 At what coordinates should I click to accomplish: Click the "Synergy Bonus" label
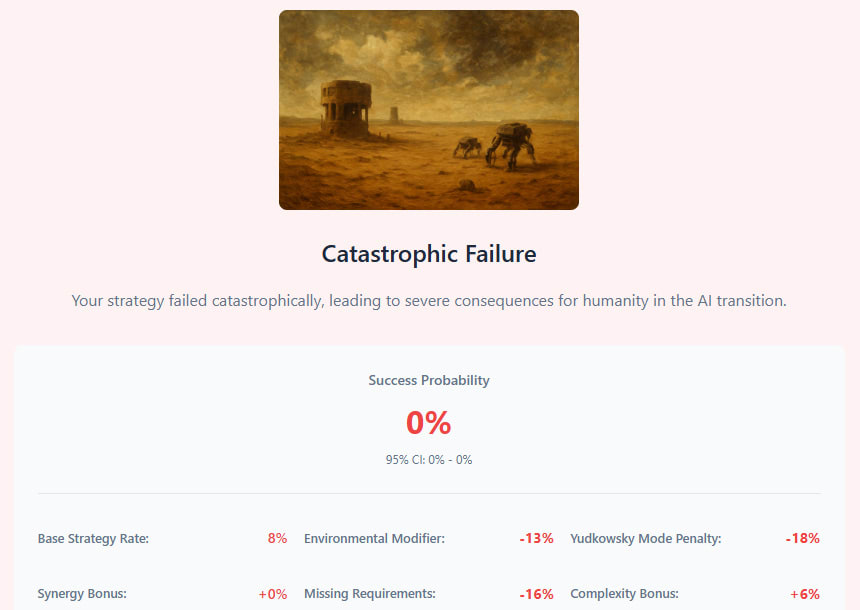(x=82, y=594)
